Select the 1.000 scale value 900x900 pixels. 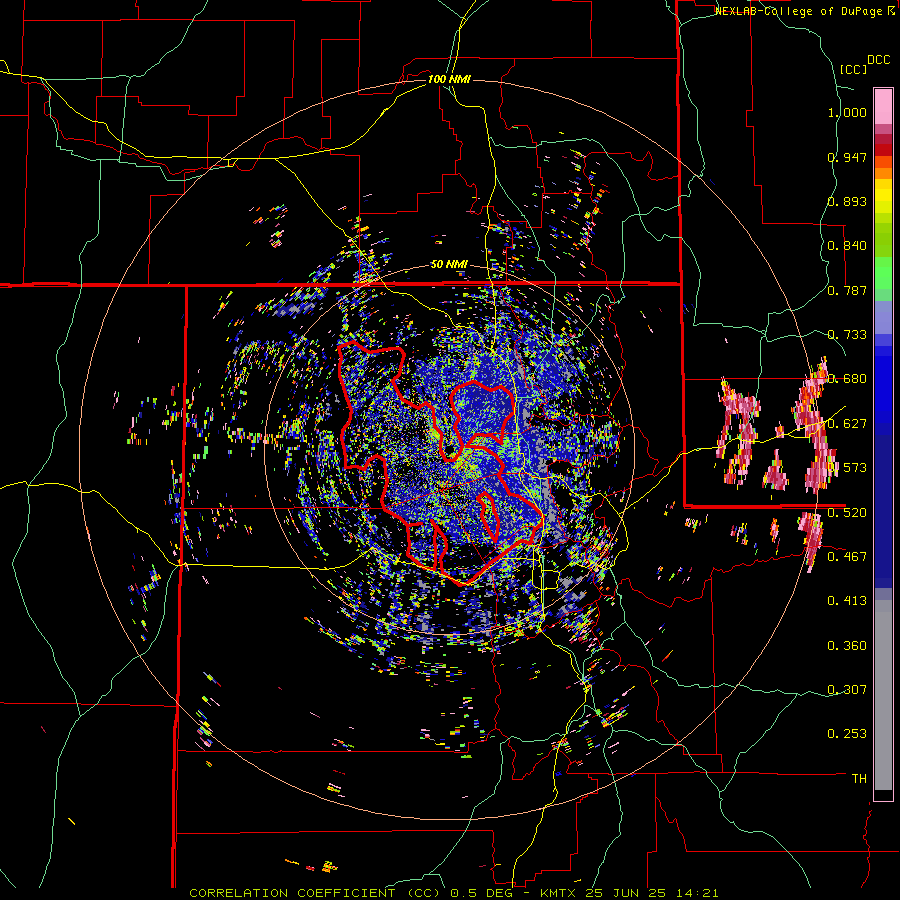coord(847,112)
